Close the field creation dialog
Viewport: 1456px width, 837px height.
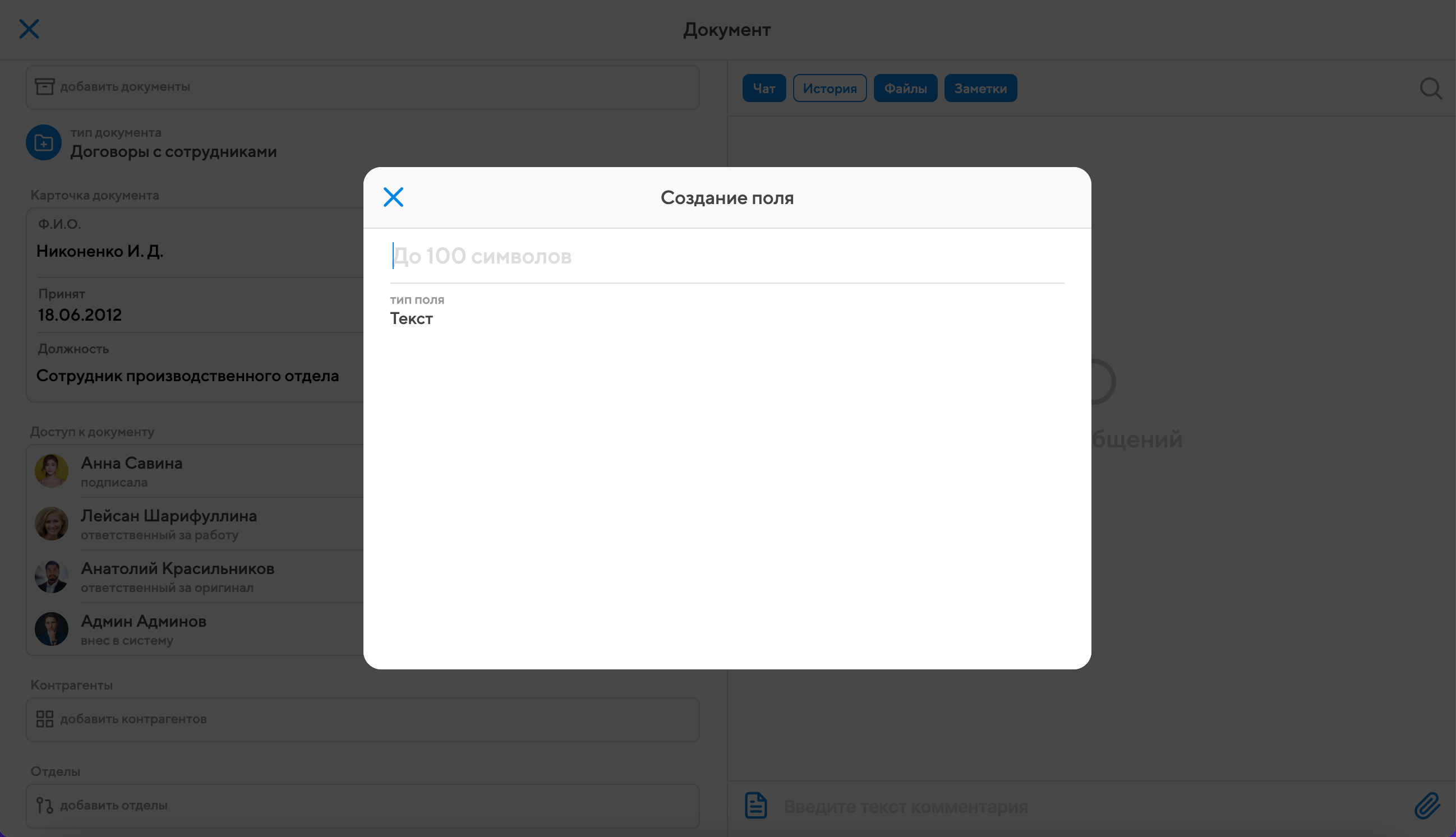(393, 197)
